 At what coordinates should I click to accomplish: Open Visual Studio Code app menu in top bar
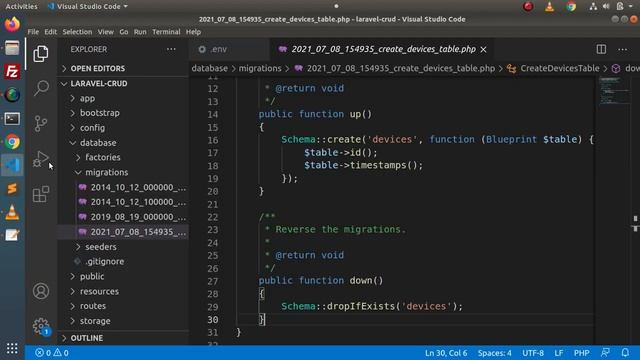(x=88, y=7)
